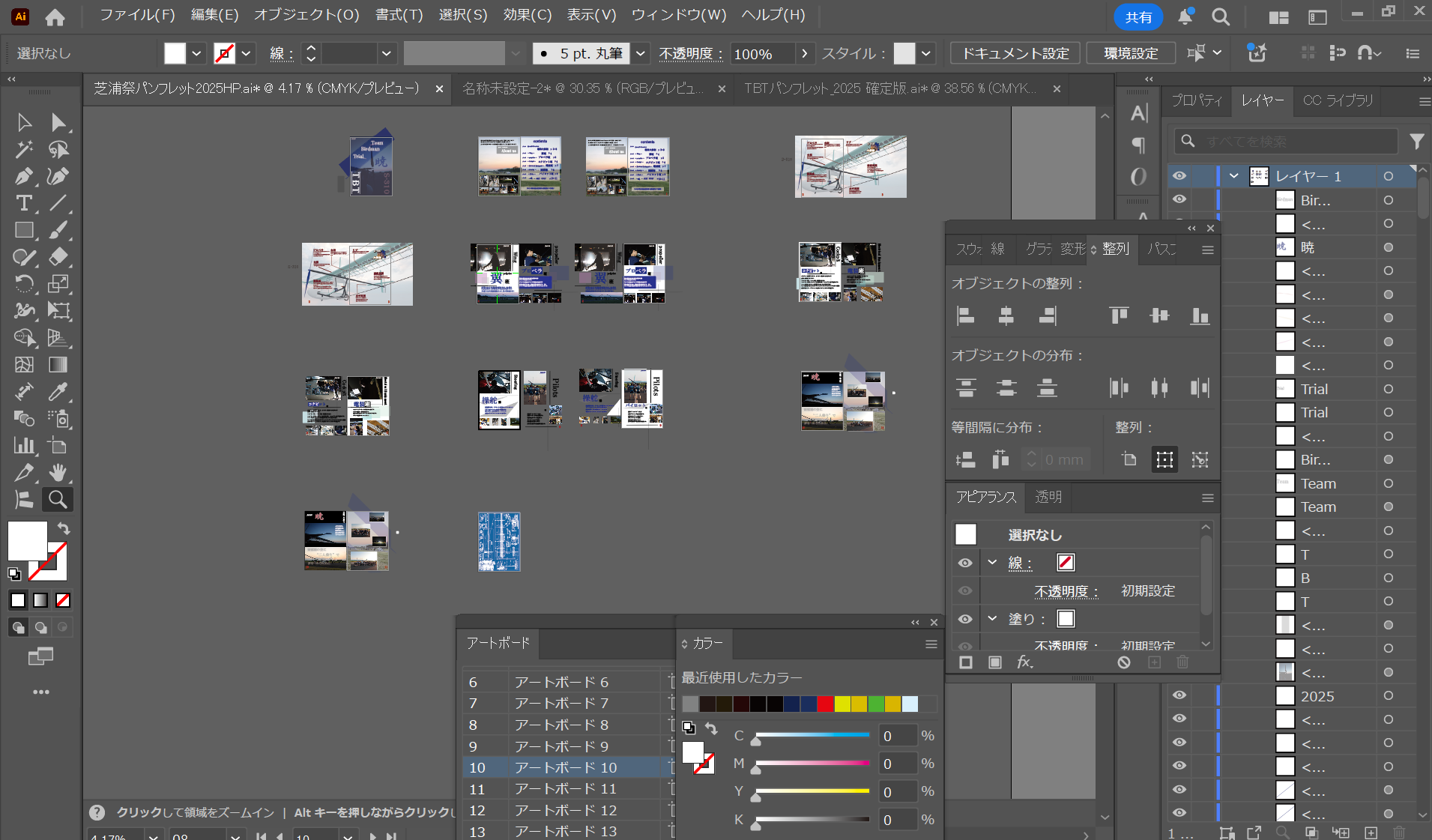The height and width of the screenshot is (840, 1432).
Task: Toggle visibility of レイヤー 1 layer
Action: (1179, 176)
